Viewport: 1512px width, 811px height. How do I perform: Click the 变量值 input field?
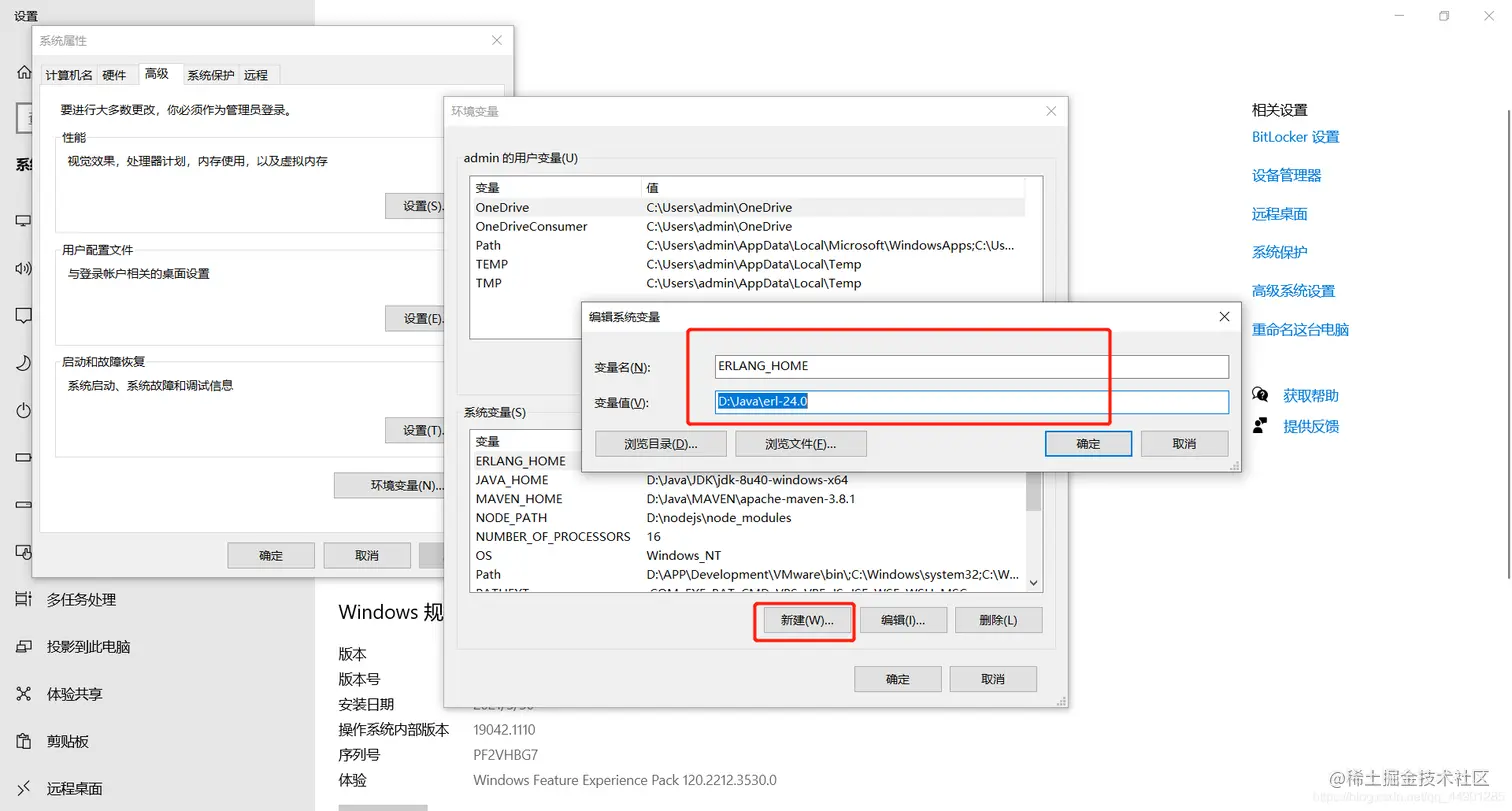[x=971, y=402]
